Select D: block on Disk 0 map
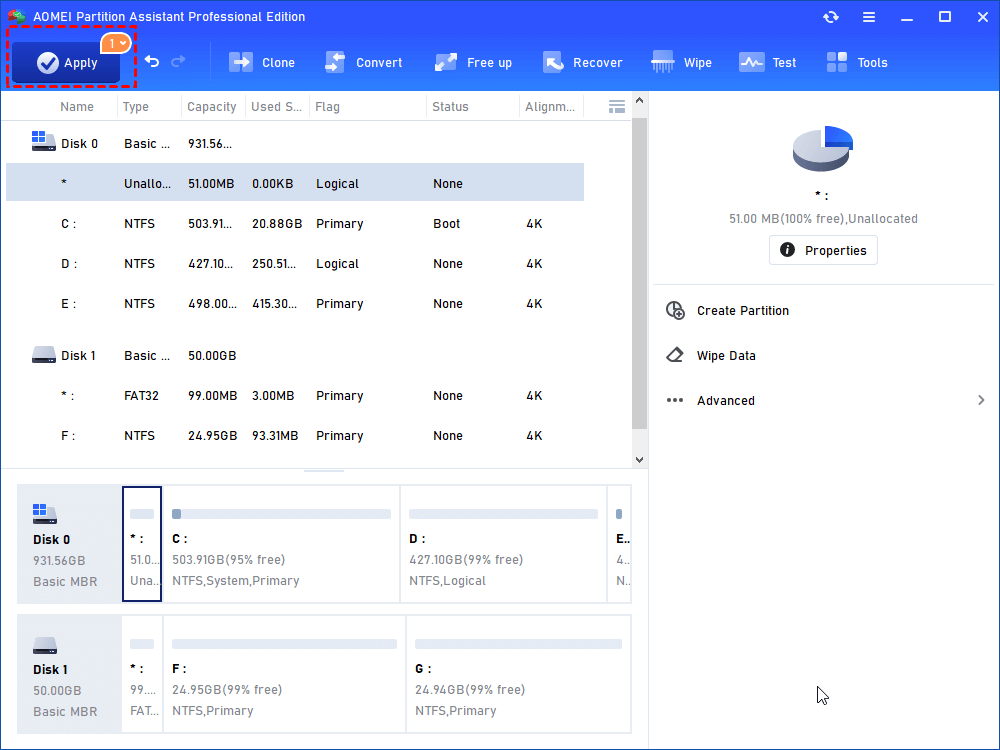This screenshot has width=1000, height=750. [x=503, y=544]
